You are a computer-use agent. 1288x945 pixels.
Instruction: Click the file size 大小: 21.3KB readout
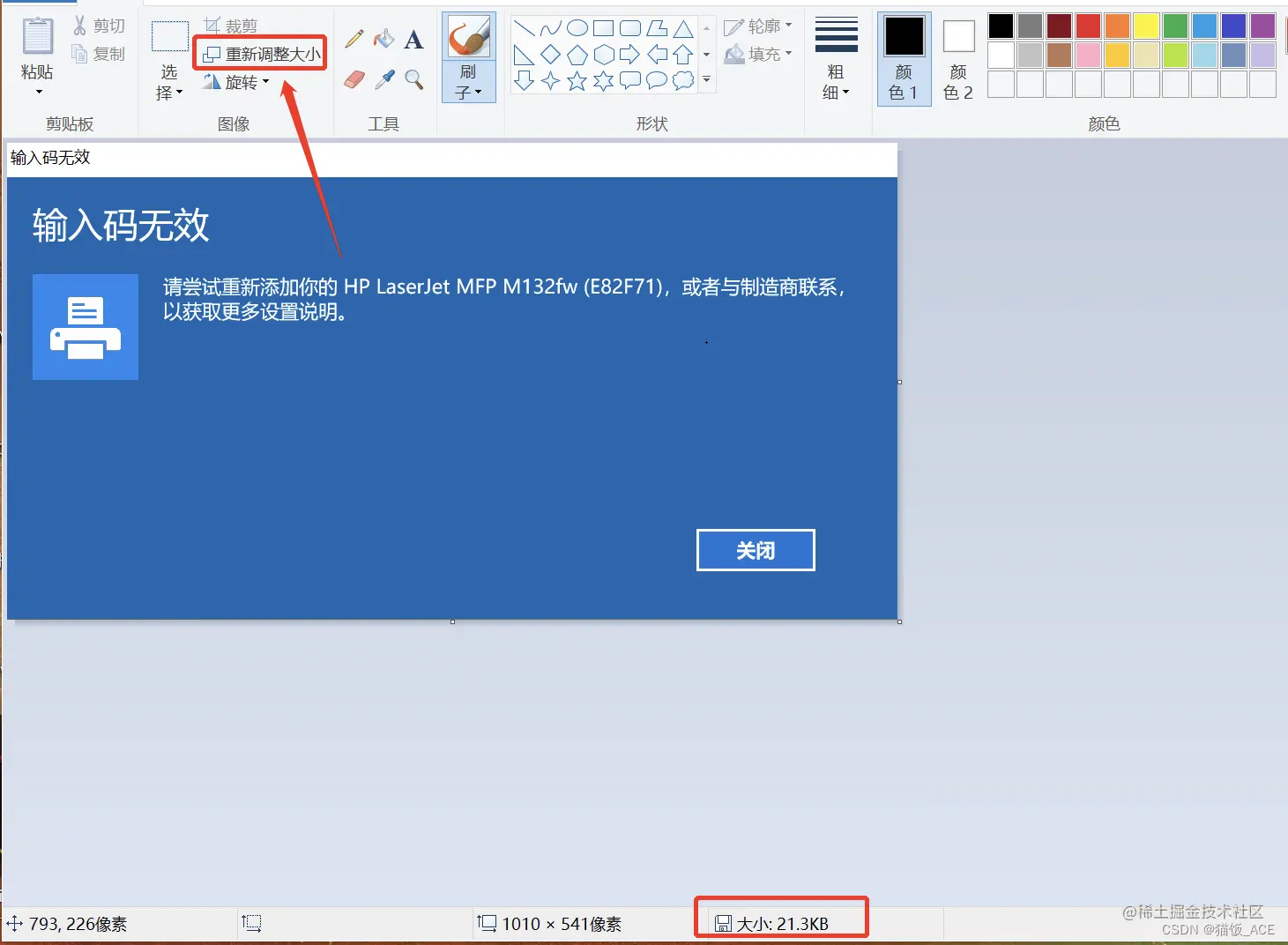coord(783,924)
